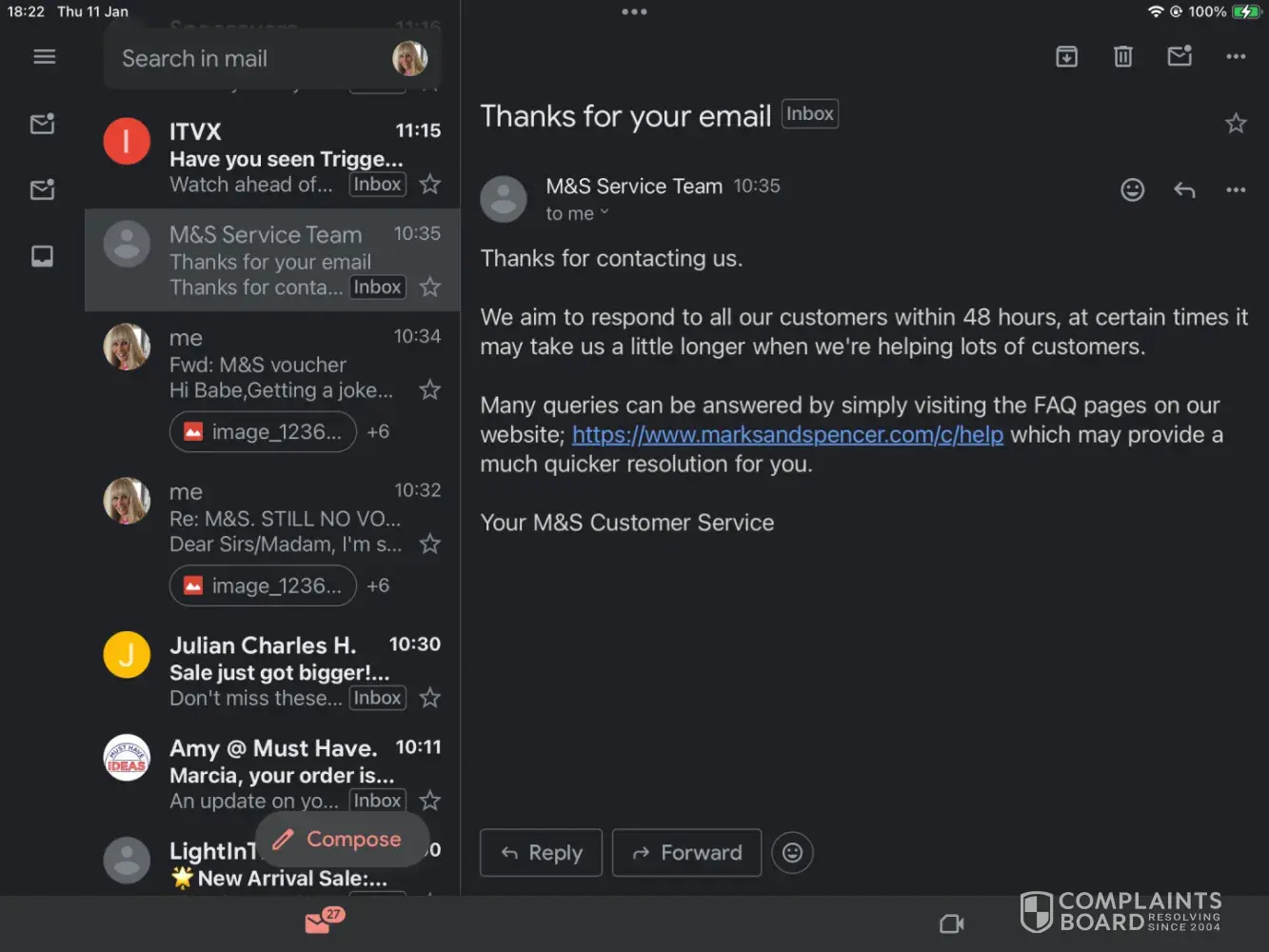Screen dimensions: 1269x952
Task: Open the hamburger navigation menu
Action: [x=44, y=57]
